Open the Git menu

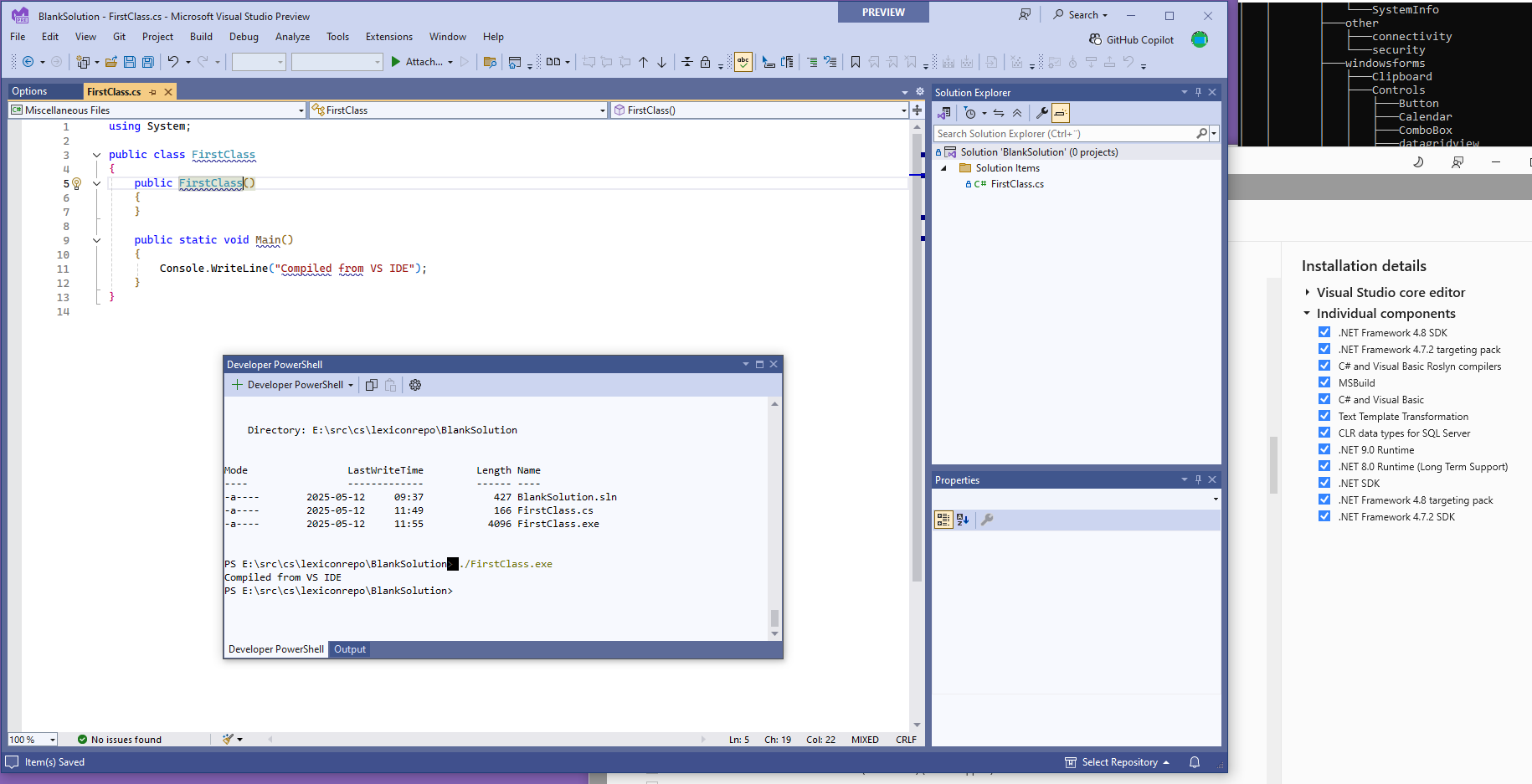[x=119, y=36]
